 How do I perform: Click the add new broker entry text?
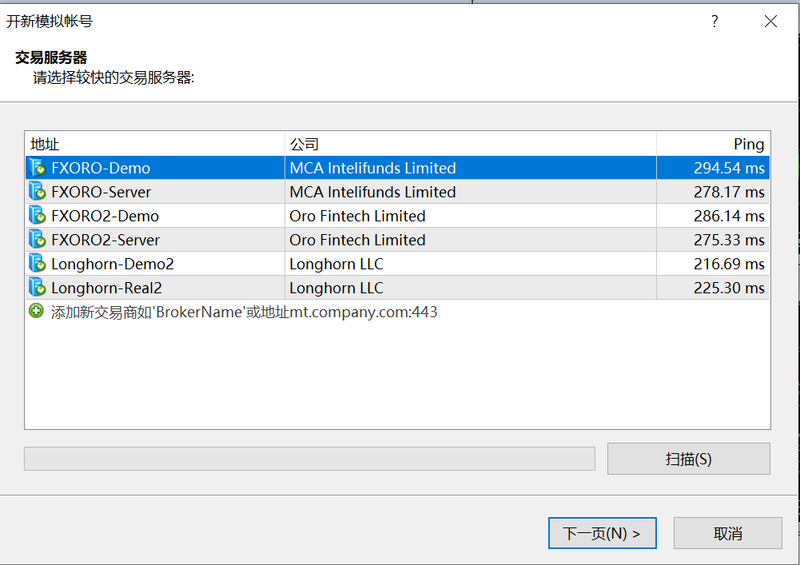point(244,312)
